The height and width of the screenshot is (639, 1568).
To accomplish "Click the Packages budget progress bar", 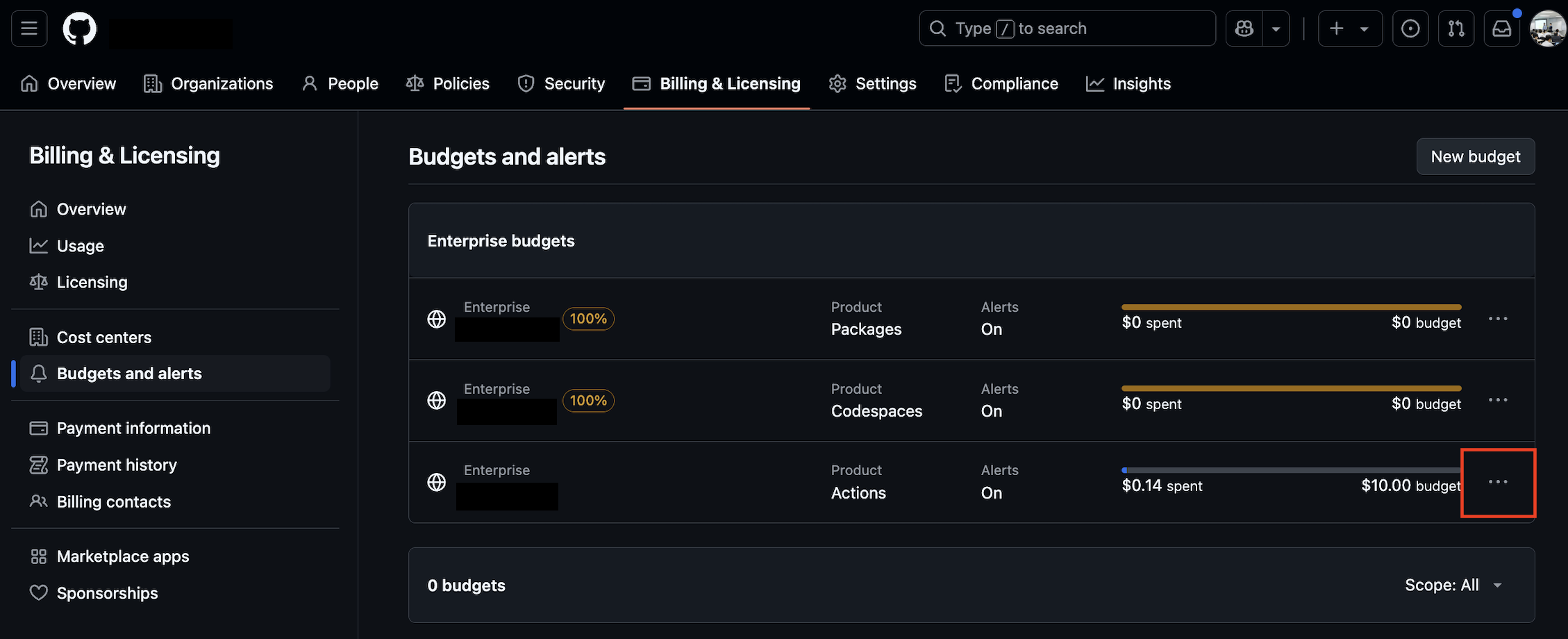I will click(1292, 307).
